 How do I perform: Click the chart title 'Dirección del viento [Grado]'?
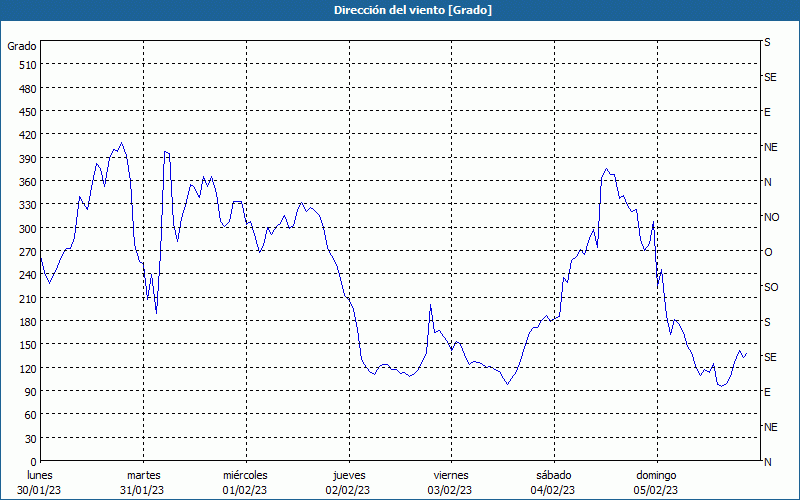[x=413, y=10]
